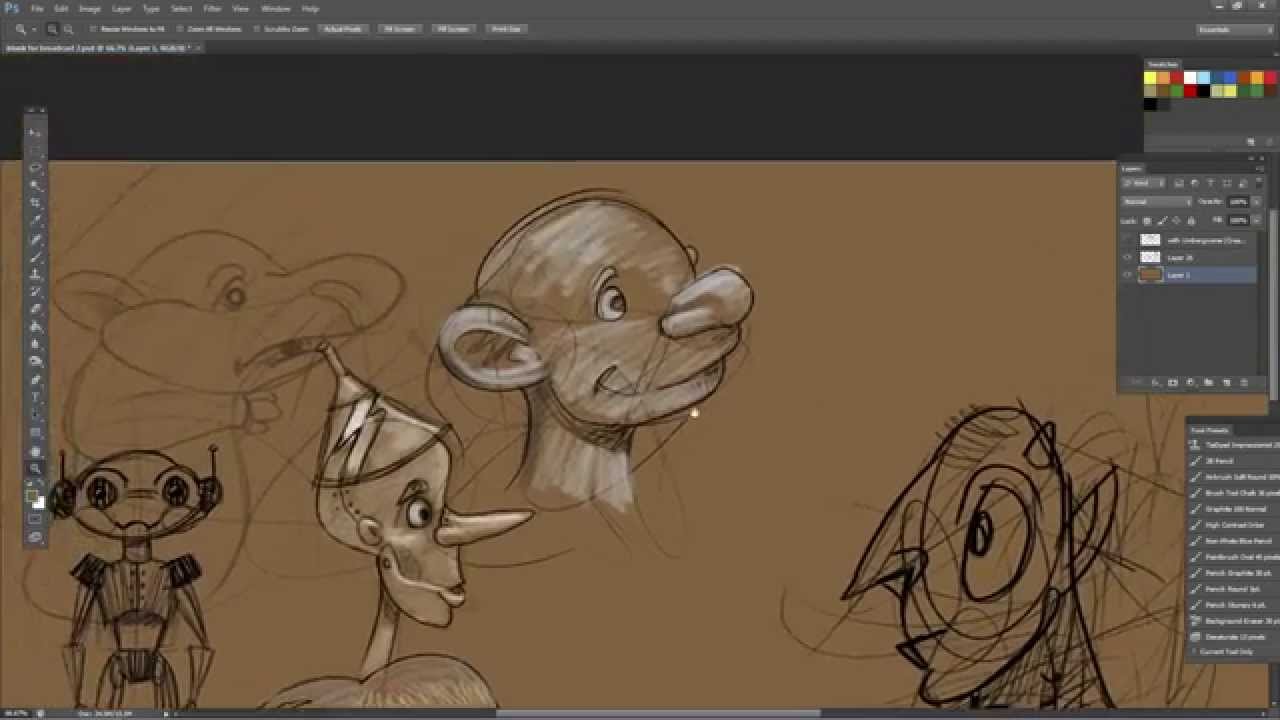Filter layers by pixel layers icon

pyautogui.click(x=1178, y=183)
